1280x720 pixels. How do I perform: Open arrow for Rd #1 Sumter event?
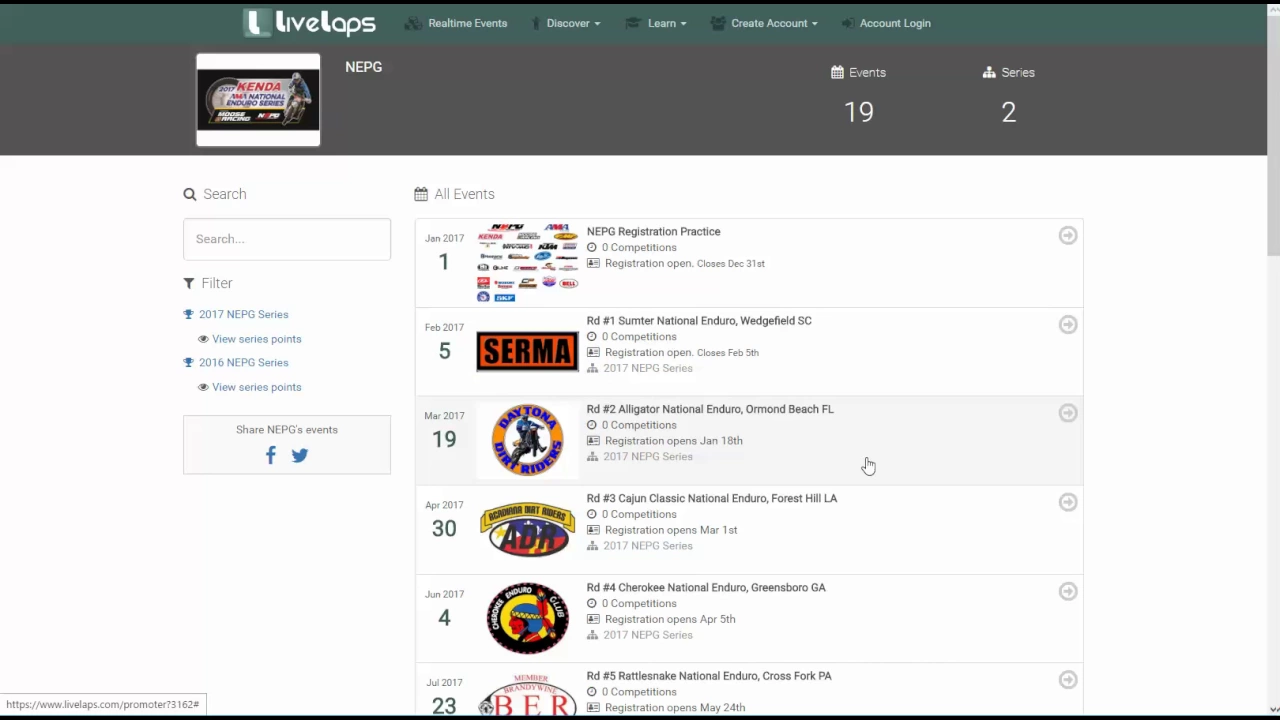tap(1068, 324)
